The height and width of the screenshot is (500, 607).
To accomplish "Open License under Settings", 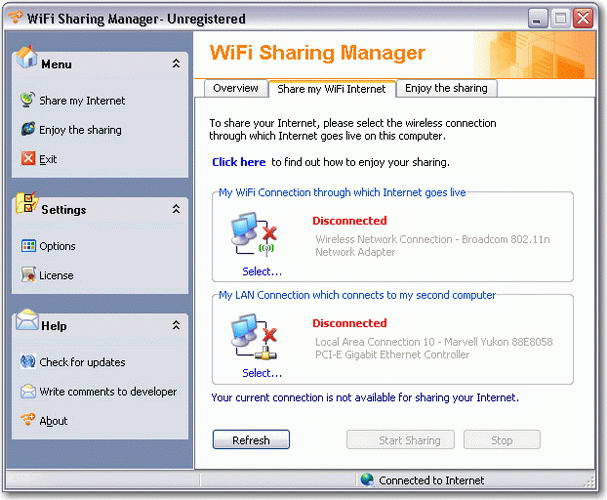I will [x=56, y=275].
